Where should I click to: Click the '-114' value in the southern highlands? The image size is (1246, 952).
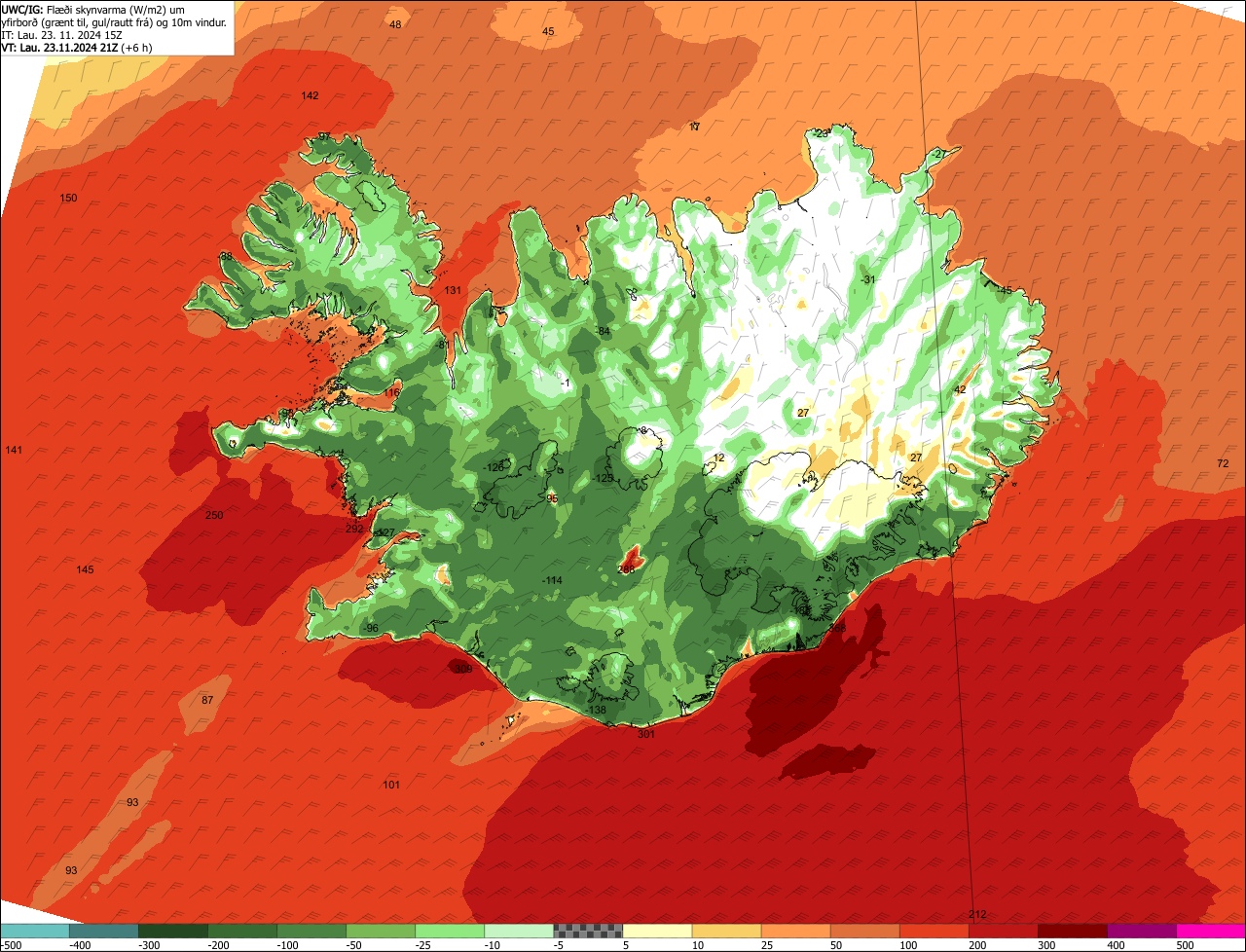tap(552, 581)
